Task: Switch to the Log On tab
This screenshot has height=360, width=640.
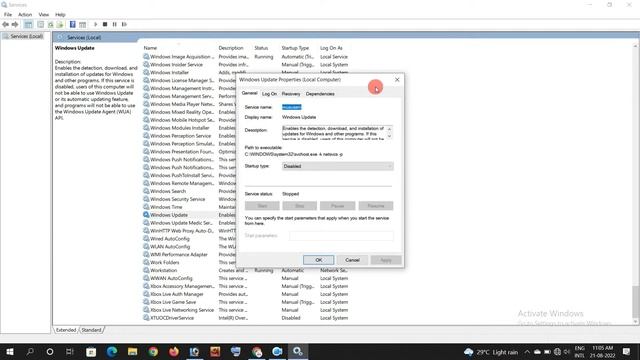Action: [269, 94]
